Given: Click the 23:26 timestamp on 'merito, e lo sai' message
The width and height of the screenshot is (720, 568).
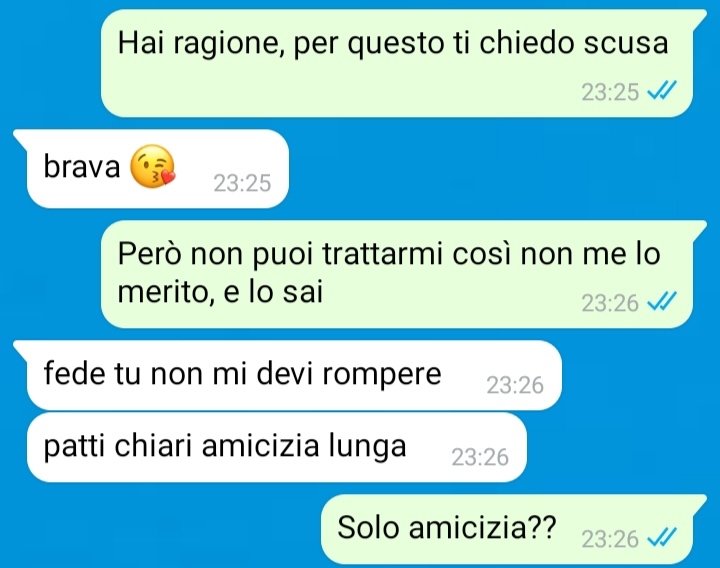Looking at the screenshot, I should tap(610, 303).
